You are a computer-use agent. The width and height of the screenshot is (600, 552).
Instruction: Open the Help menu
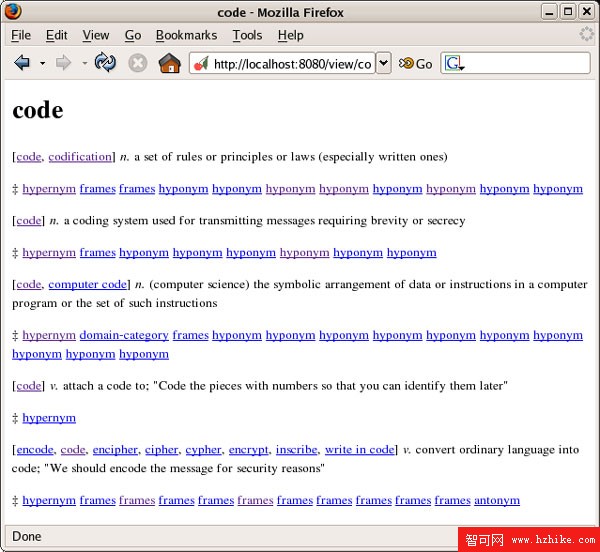290,35
